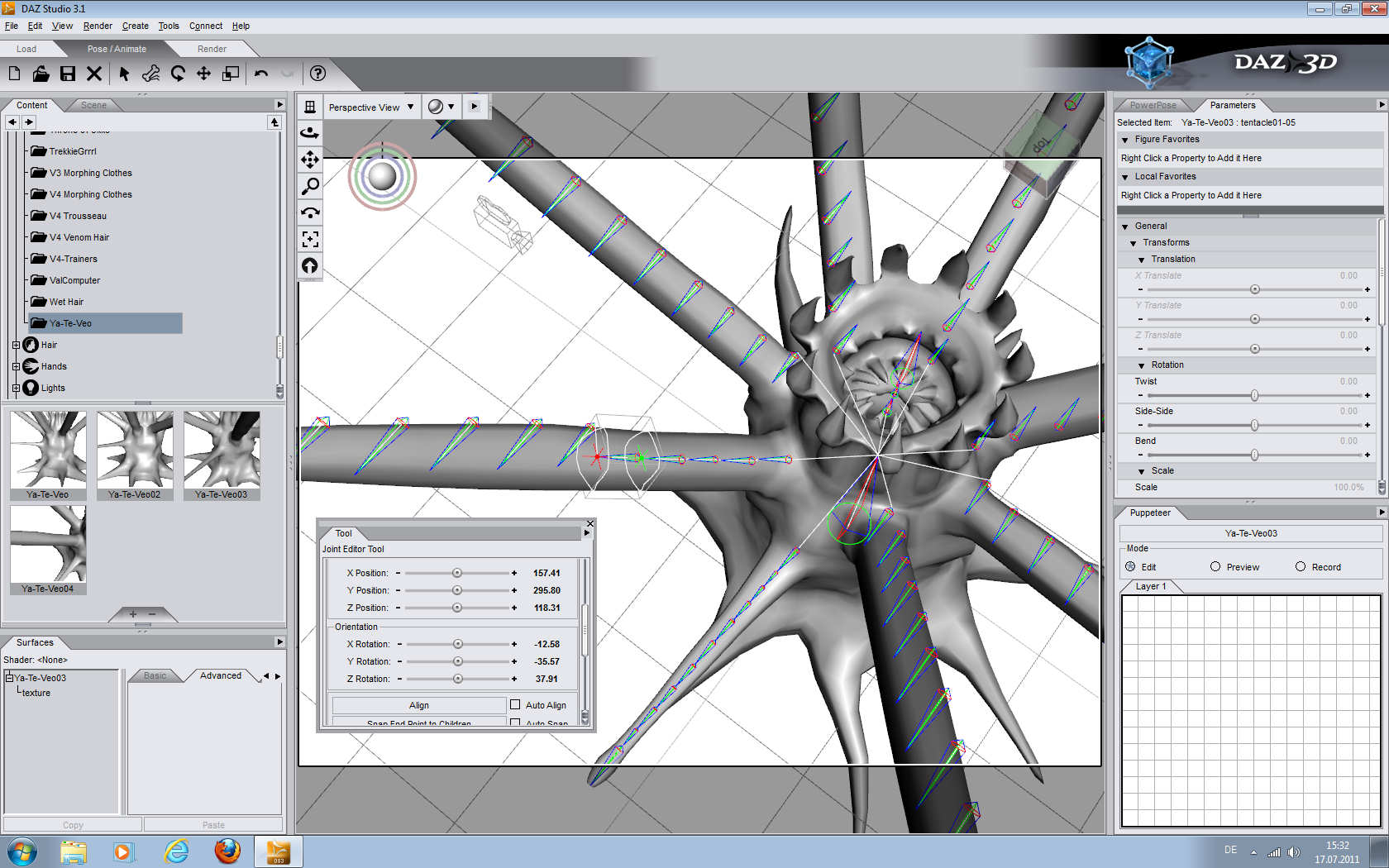Open Windows Explorer from the taskbar

tap(73, 851)
